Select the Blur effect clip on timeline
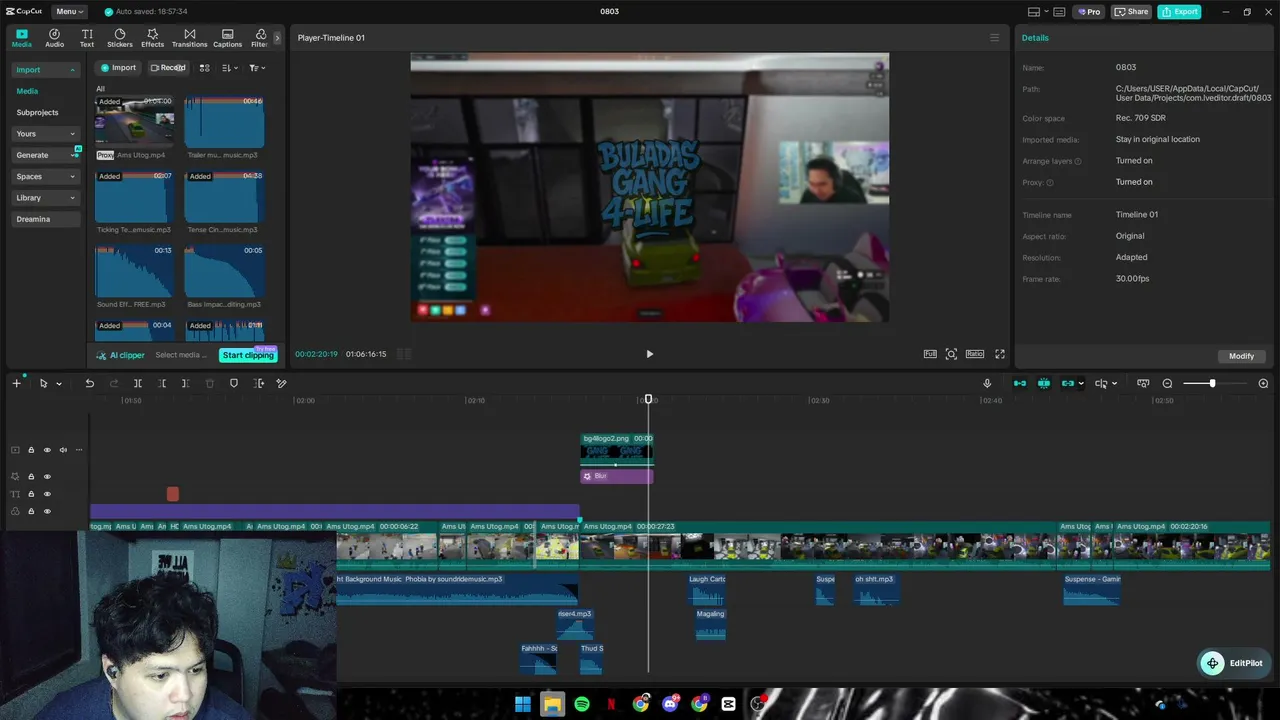This screenshot has height=720, width=1280. [617, 476]
